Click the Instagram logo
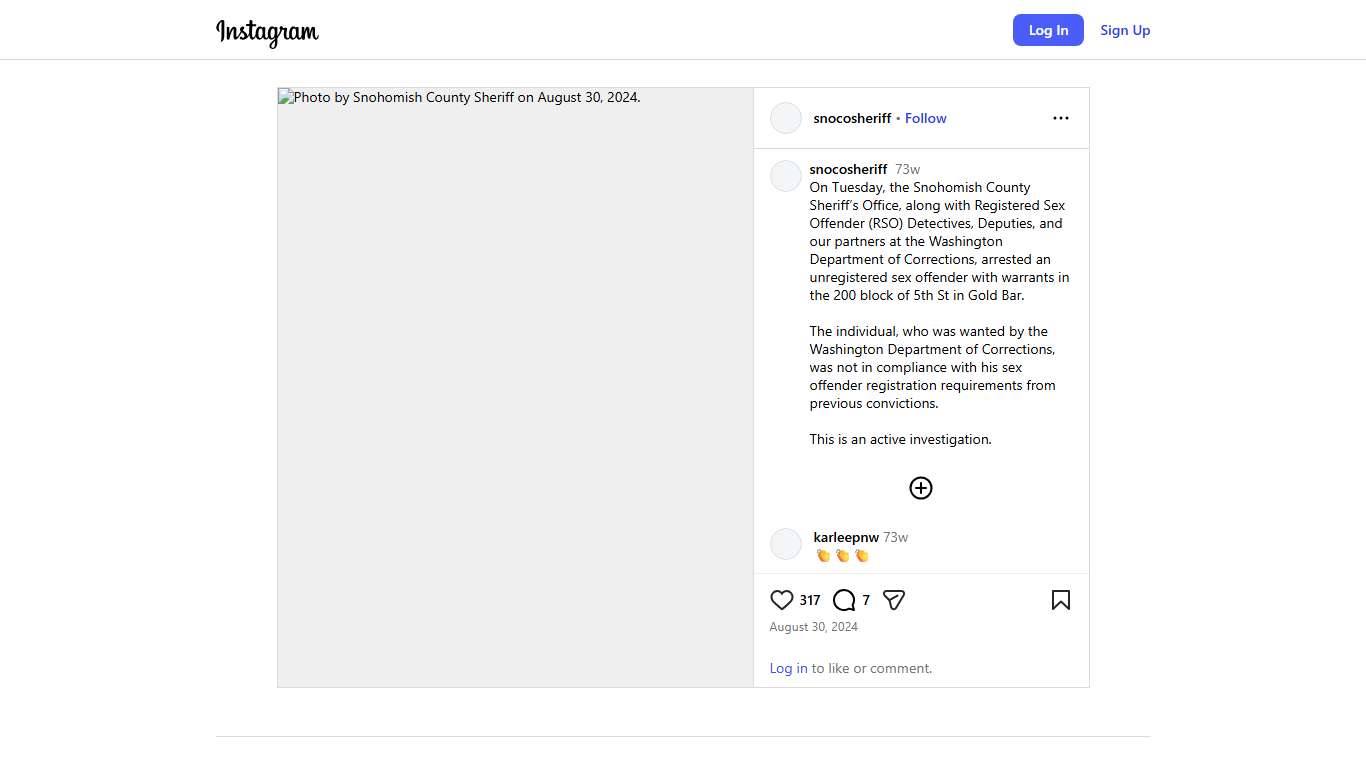The height and width of the screenshot is (768, 1366). tap(267, 32)
